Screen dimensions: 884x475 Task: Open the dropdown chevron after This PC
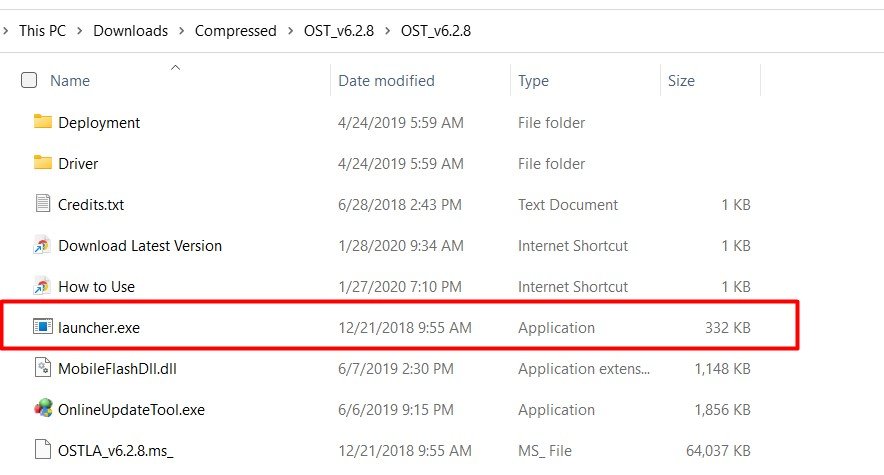(79, 30)
